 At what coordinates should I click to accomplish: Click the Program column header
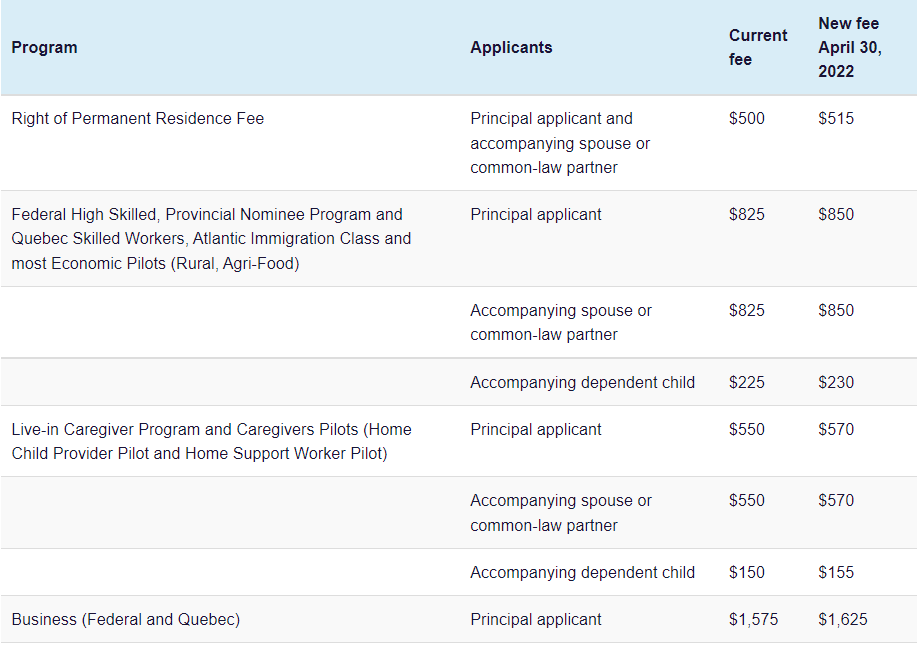44,47
